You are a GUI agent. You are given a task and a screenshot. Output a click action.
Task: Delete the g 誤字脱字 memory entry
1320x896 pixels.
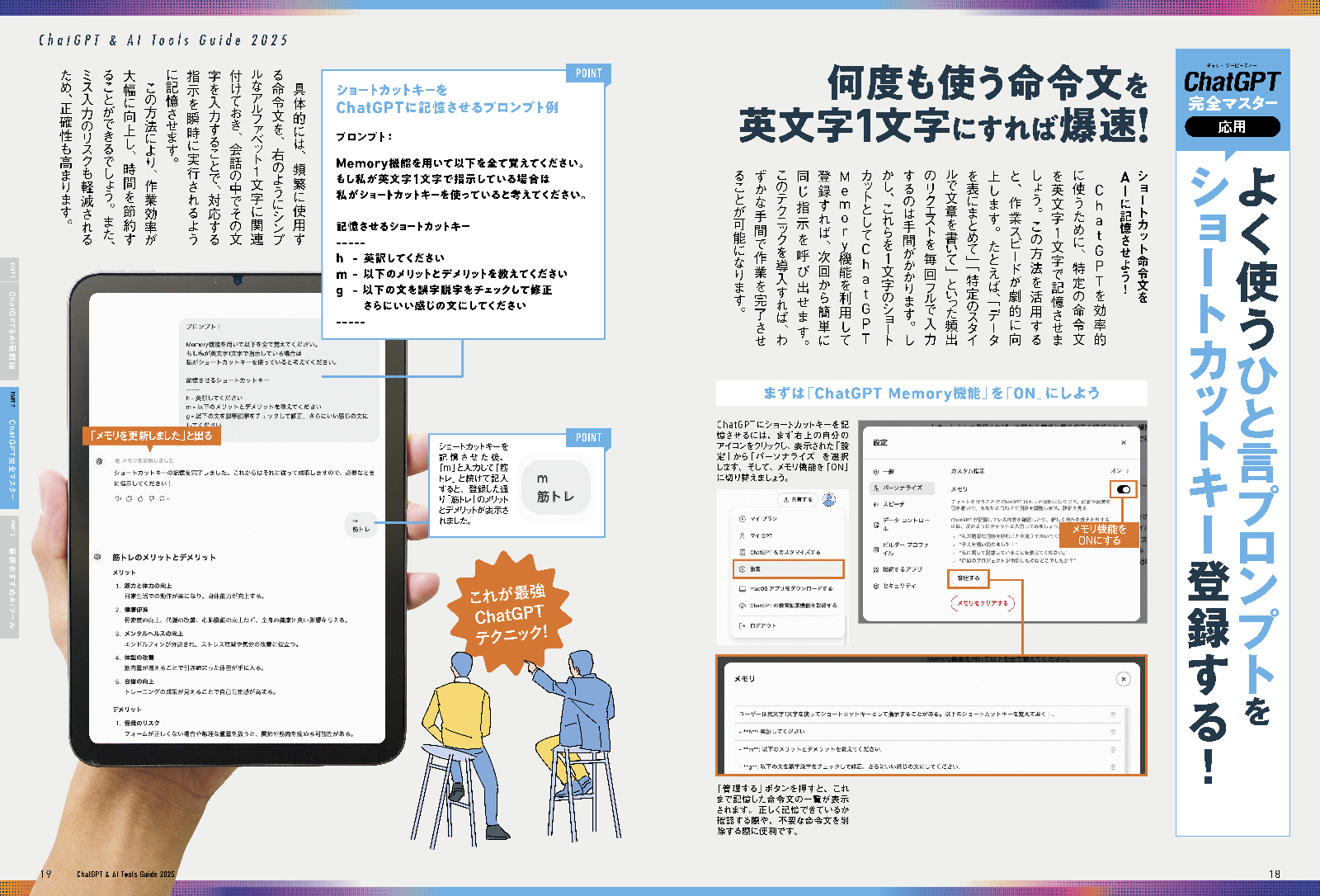pyautogui.click(x=1113, y=766)
